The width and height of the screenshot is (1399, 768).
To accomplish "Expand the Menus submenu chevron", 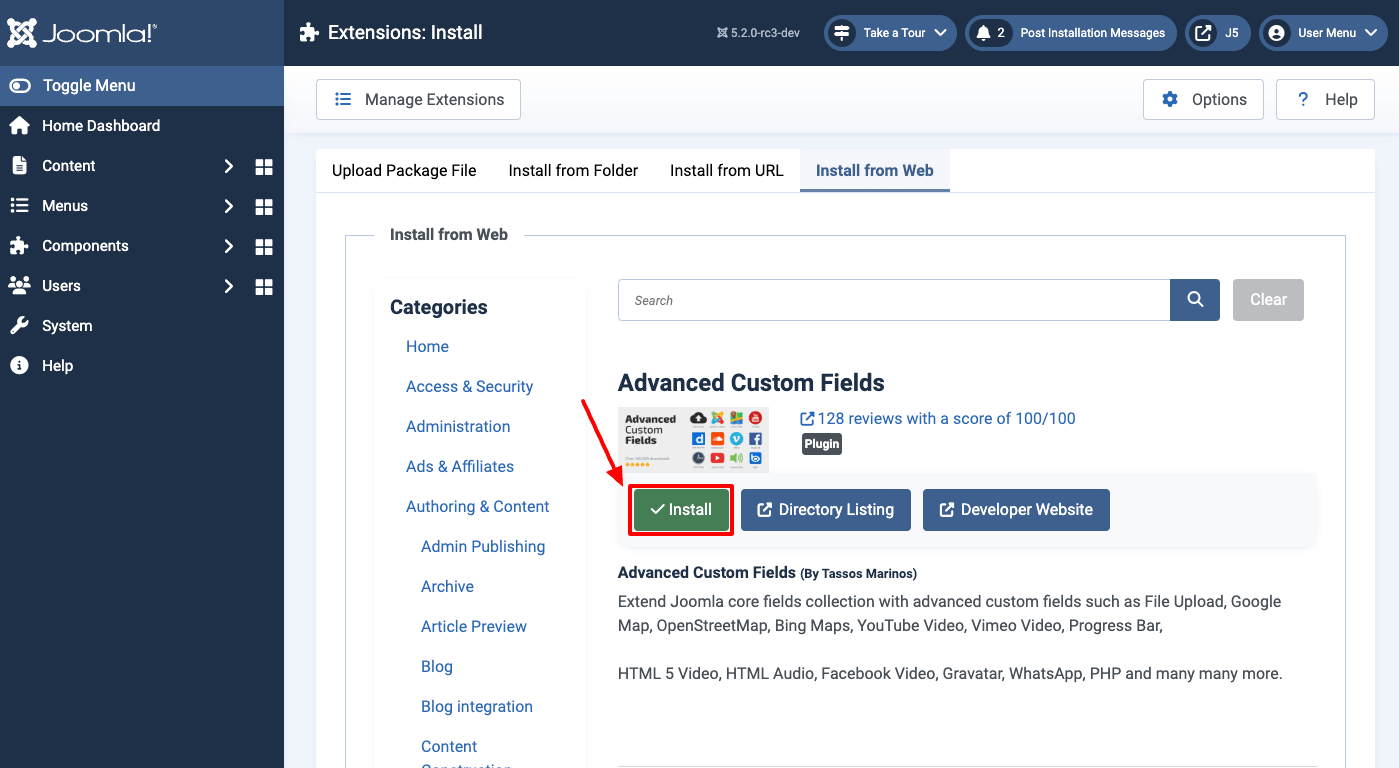I will click(x=228, y=206).
